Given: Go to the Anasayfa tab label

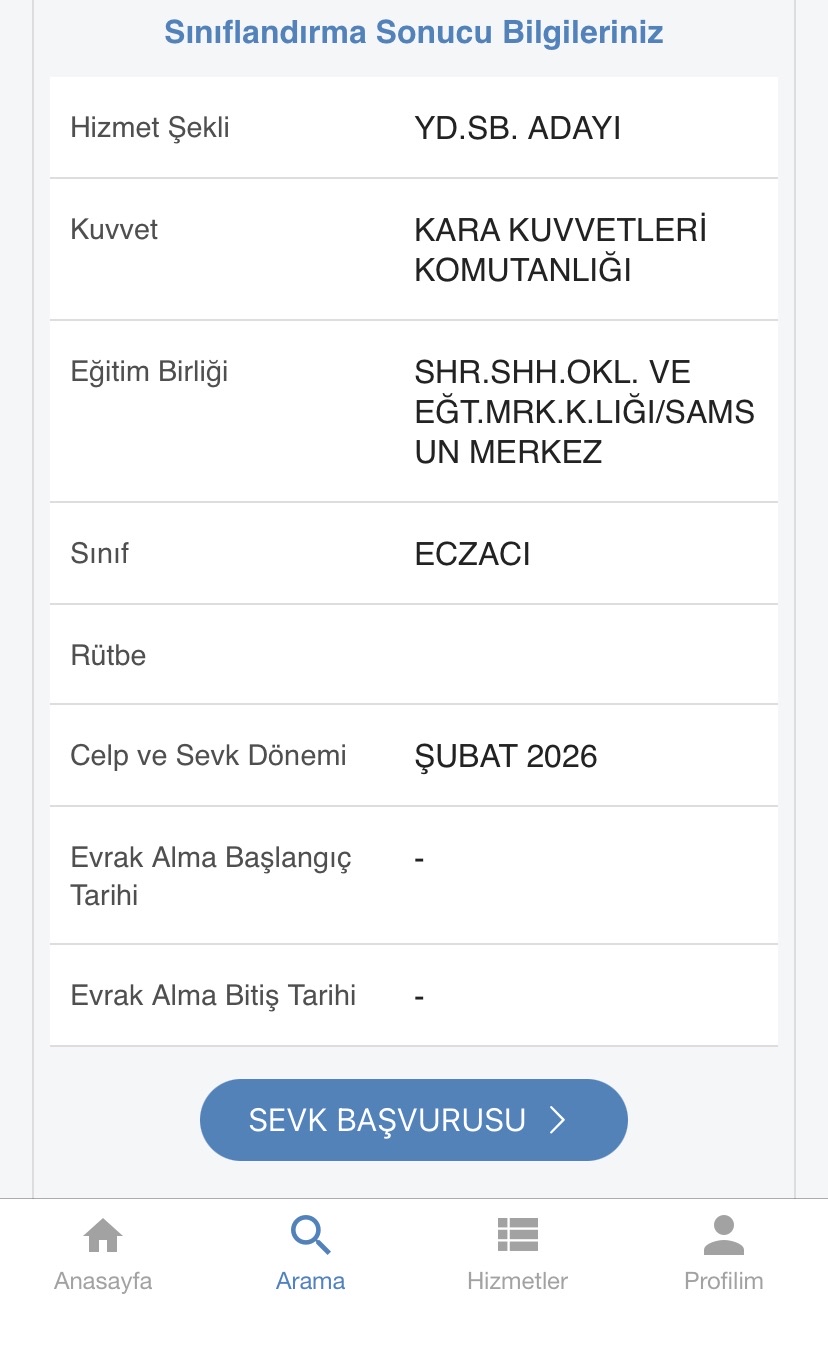Looking at the screenshot, I should [103, 1281].
